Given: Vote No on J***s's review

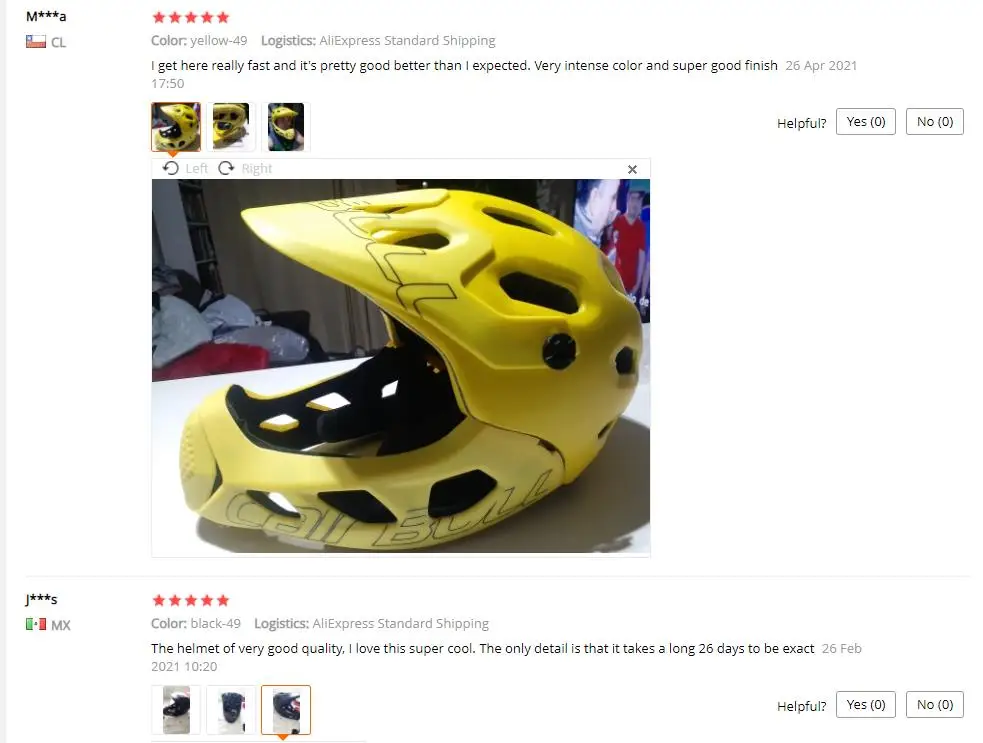Looking at the screenshot, I should pyautogui.click(x=935, y=705).
